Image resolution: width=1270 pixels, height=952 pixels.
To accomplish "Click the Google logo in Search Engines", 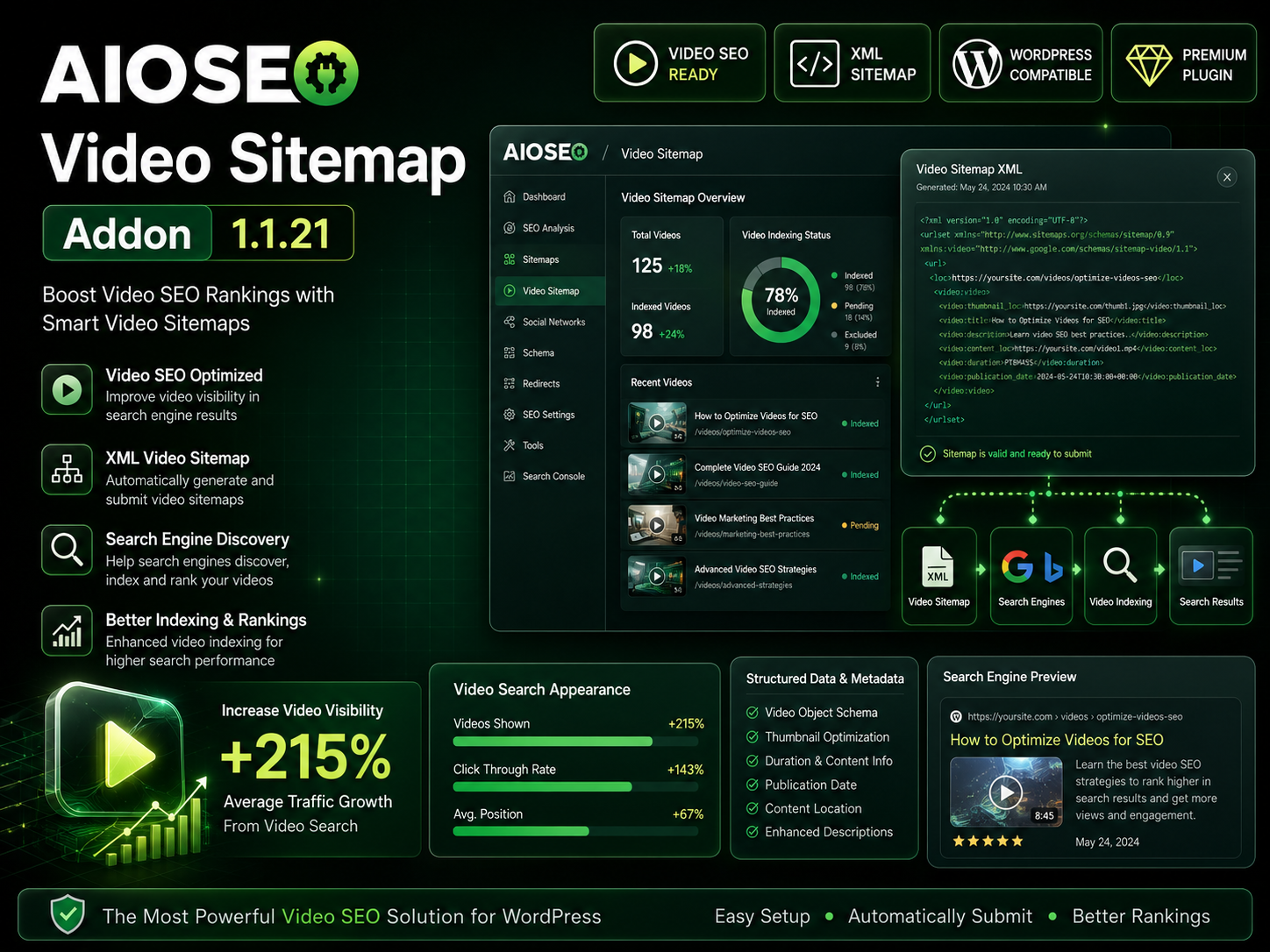I will pos(1017,566).
